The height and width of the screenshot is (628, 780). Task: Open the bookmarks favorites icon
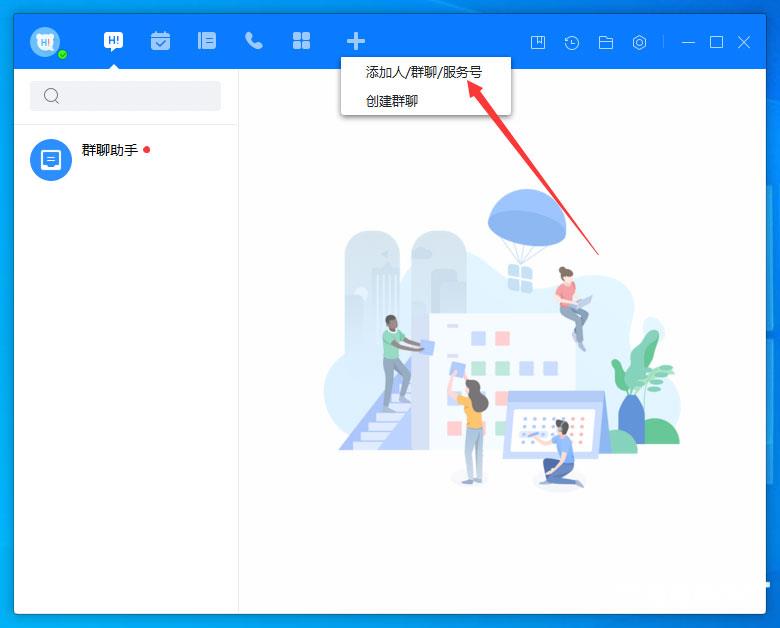(x=538, y=42)
